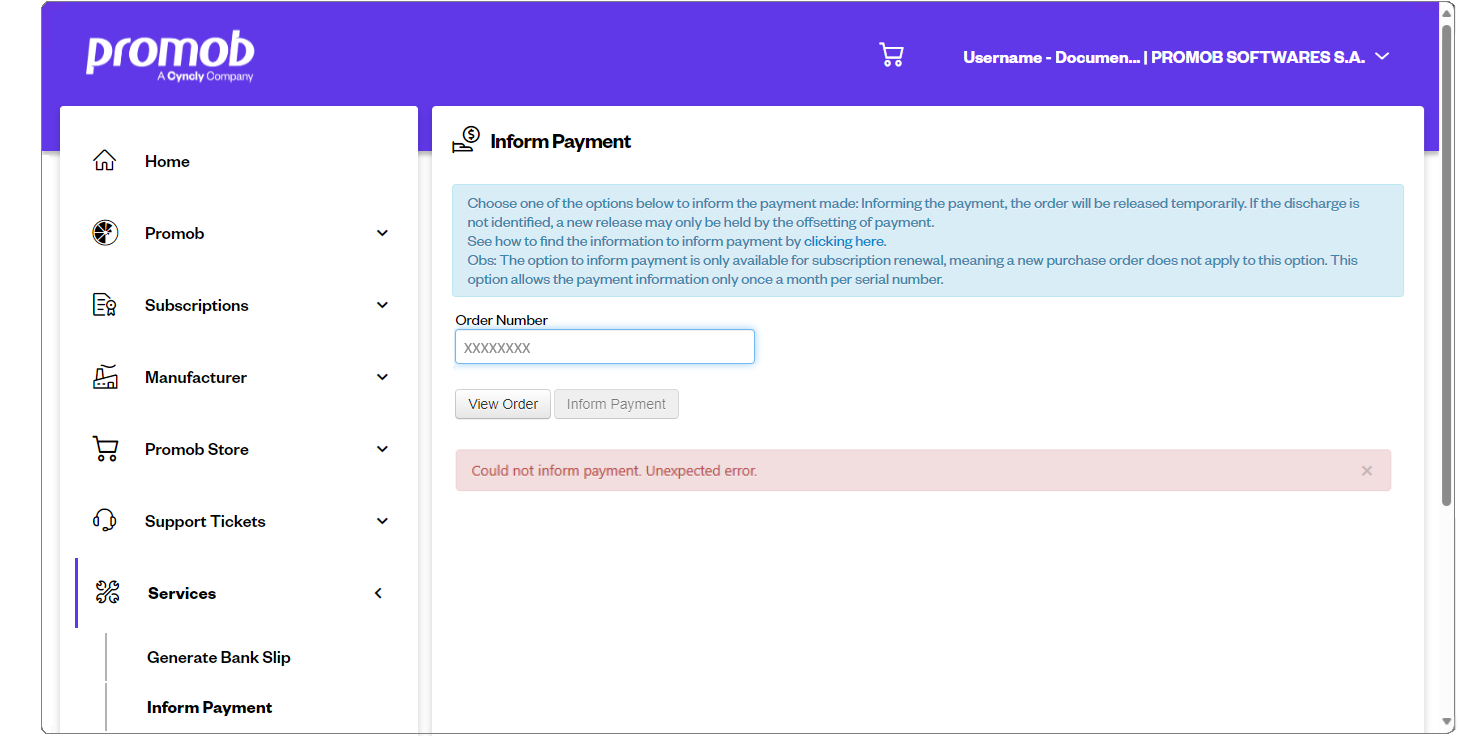Expand the Promob sidebar chevron
This screenshot has width=1458, height=736.
click(382, 233)
